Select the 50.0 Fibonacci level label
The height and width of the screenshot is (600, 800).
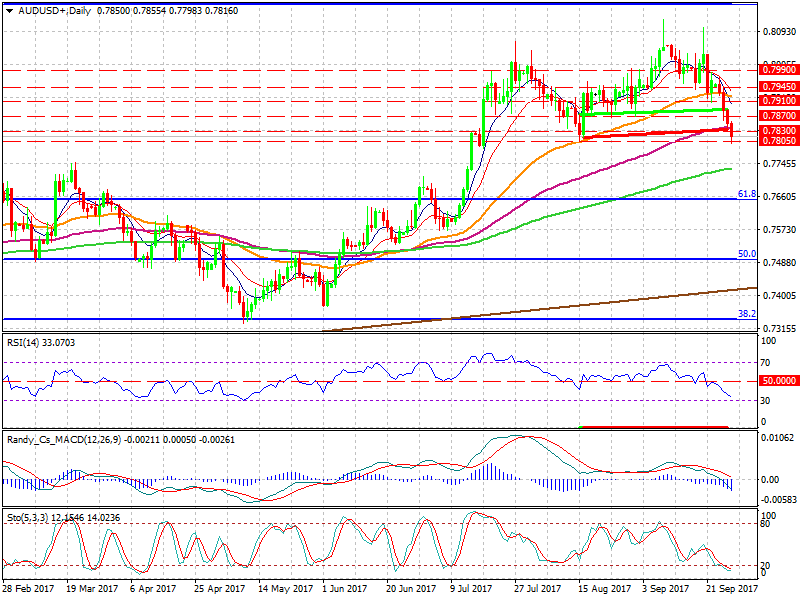click(746, 254)
